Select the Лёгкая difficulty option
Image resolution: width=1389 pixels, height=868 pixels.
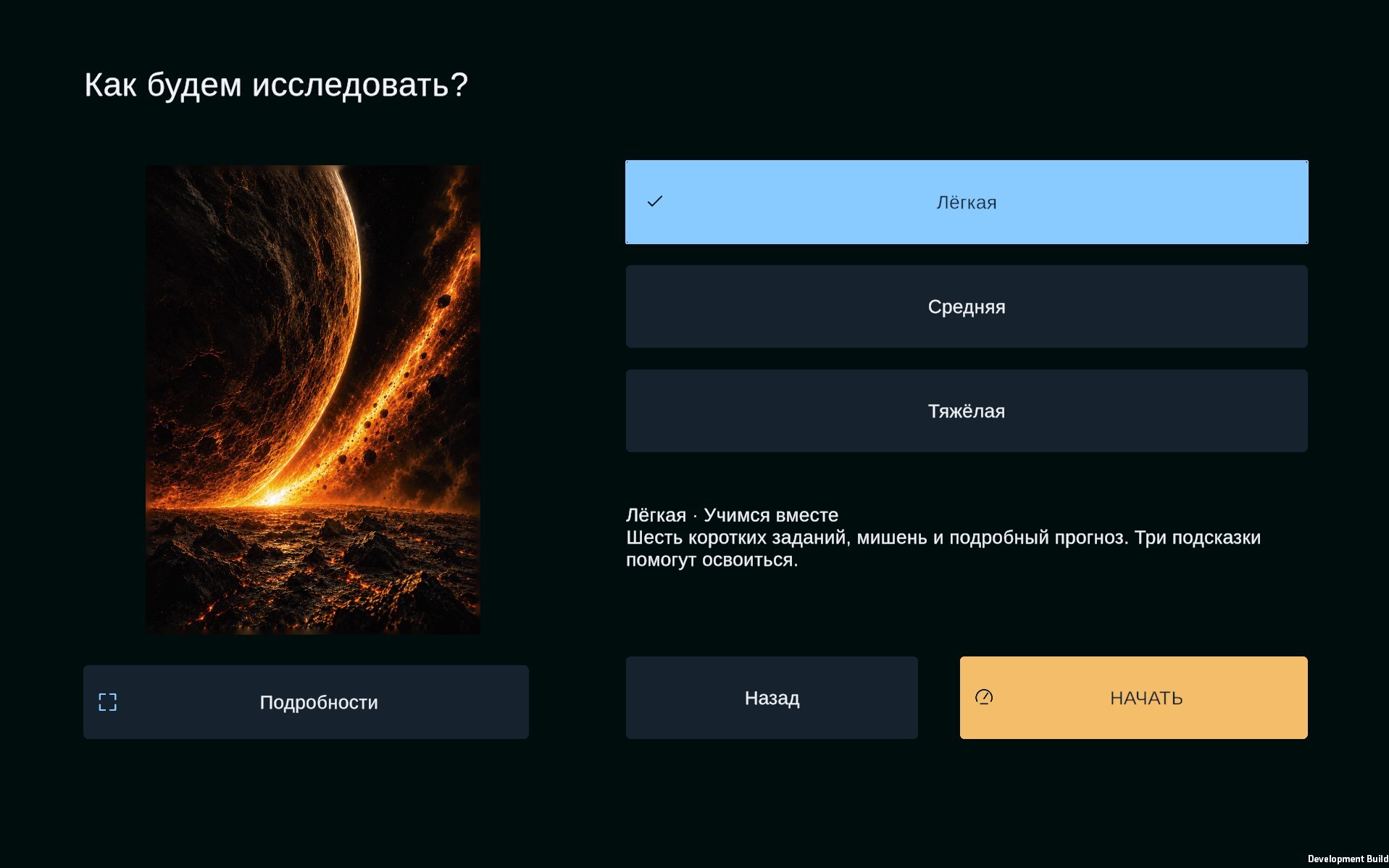967,202
